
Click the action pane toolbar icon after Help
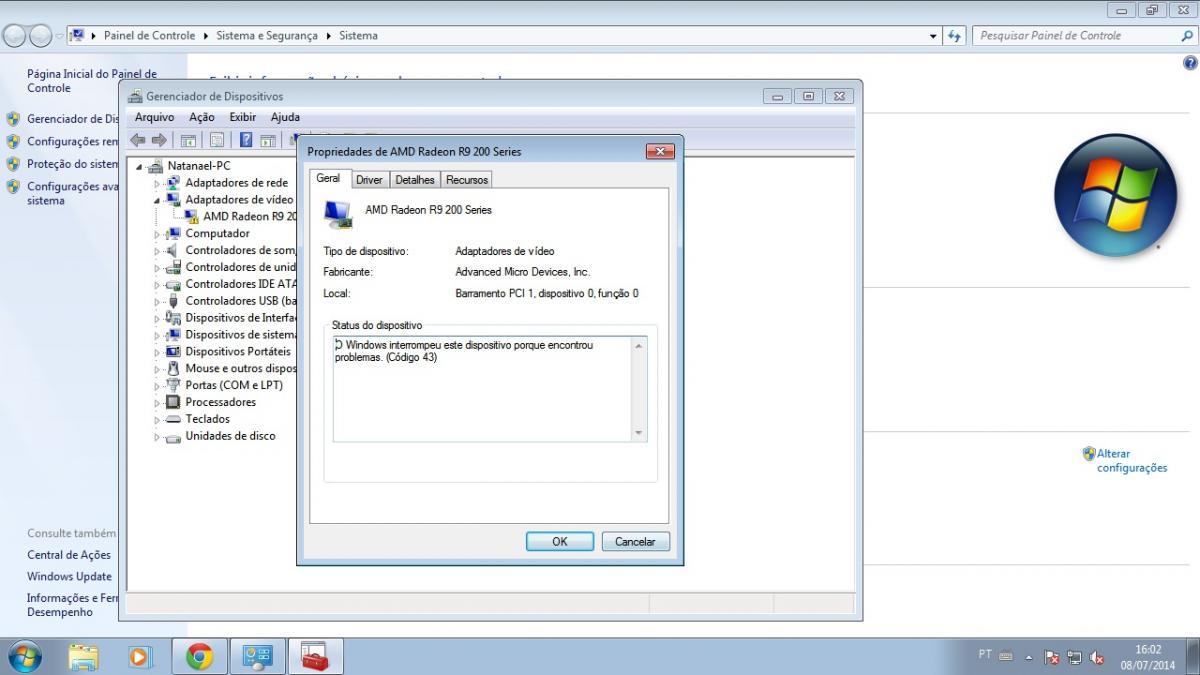pos(268,140)
